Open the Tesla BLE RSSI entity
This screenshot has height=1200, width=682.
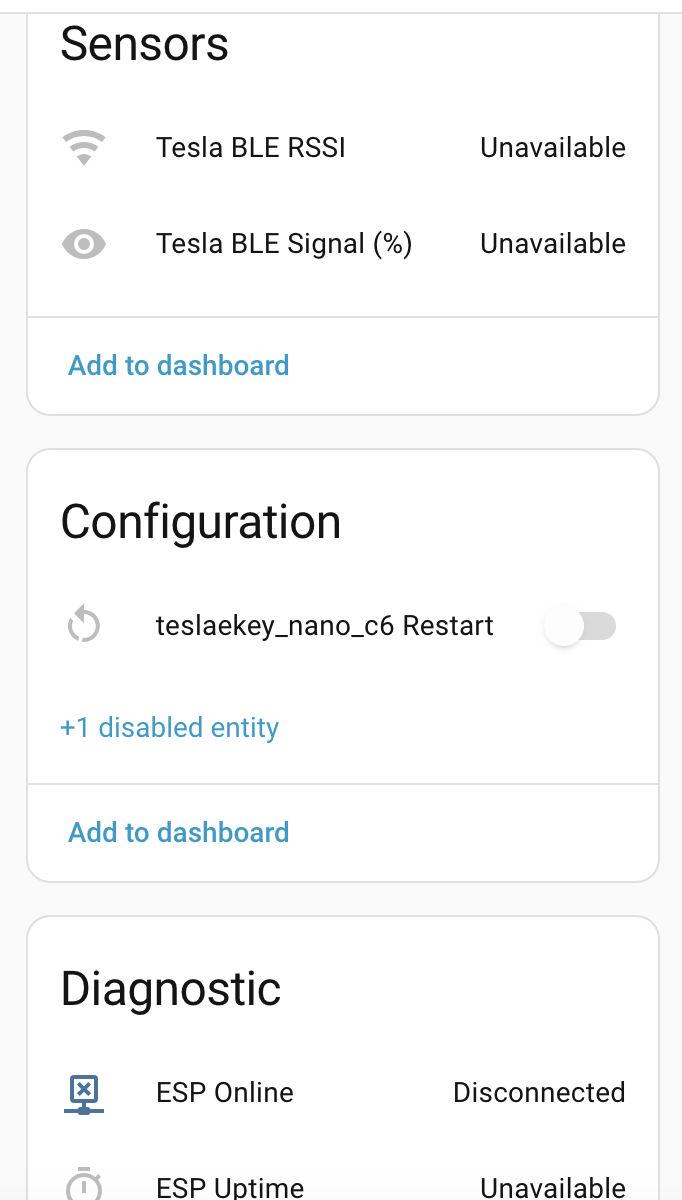[x=251, y=148]
